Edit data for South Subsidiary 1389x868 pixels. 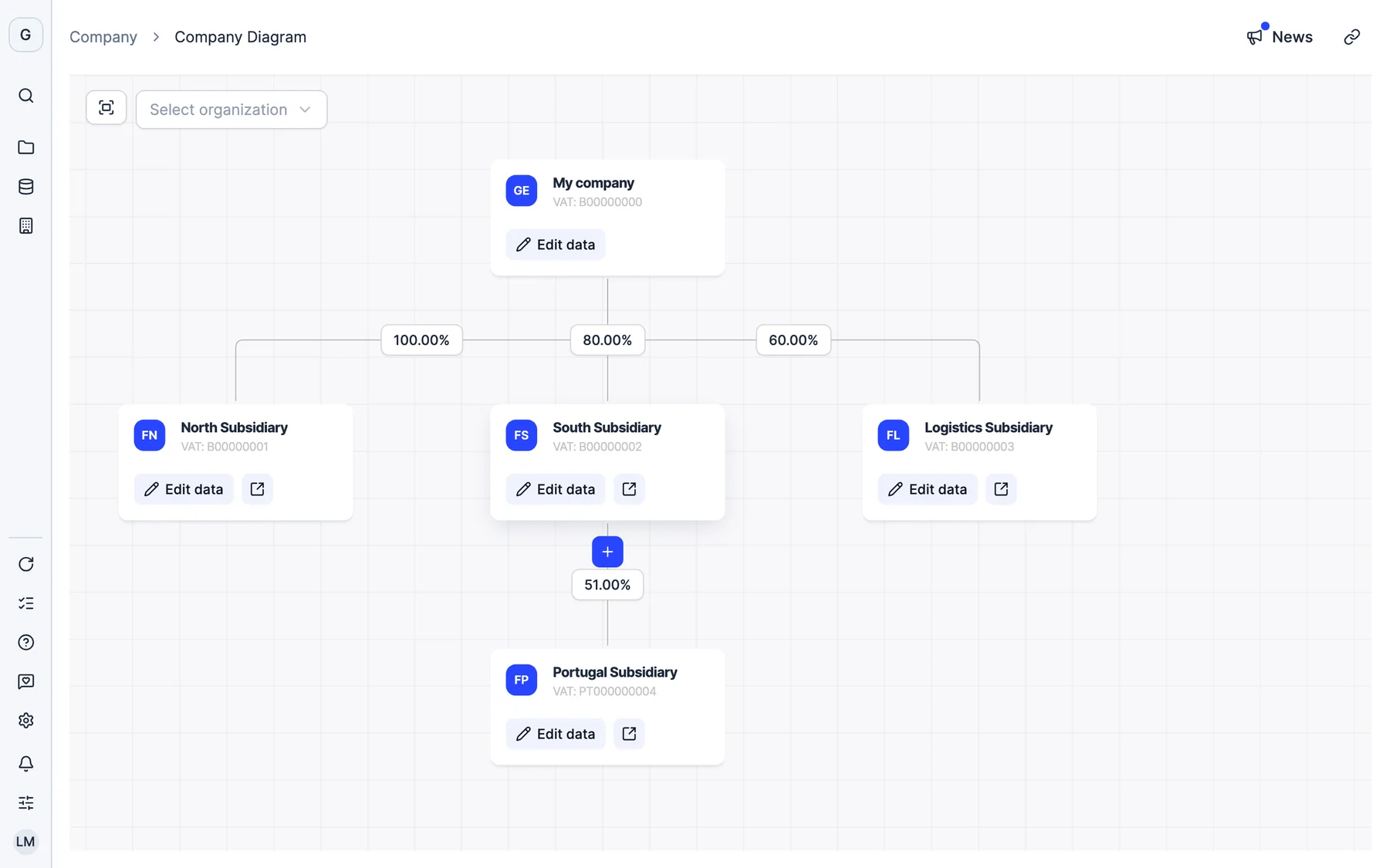556,489
